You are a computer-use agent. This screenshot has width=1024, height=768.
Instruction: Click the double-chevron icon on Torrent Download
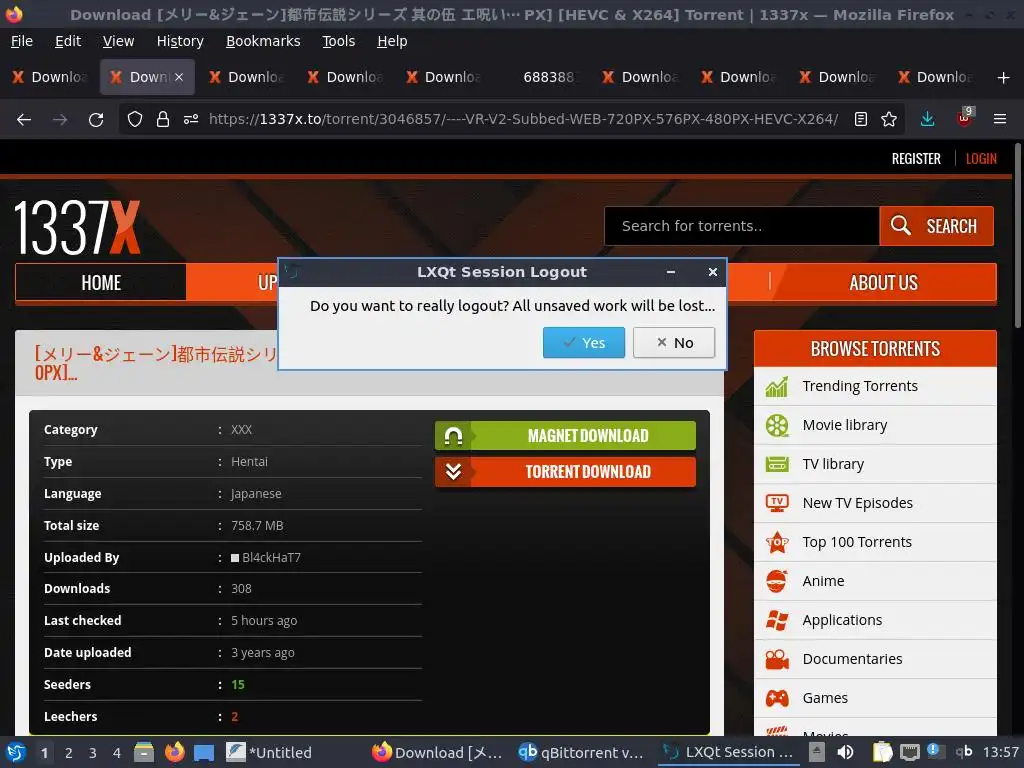(x=453, y=472)
